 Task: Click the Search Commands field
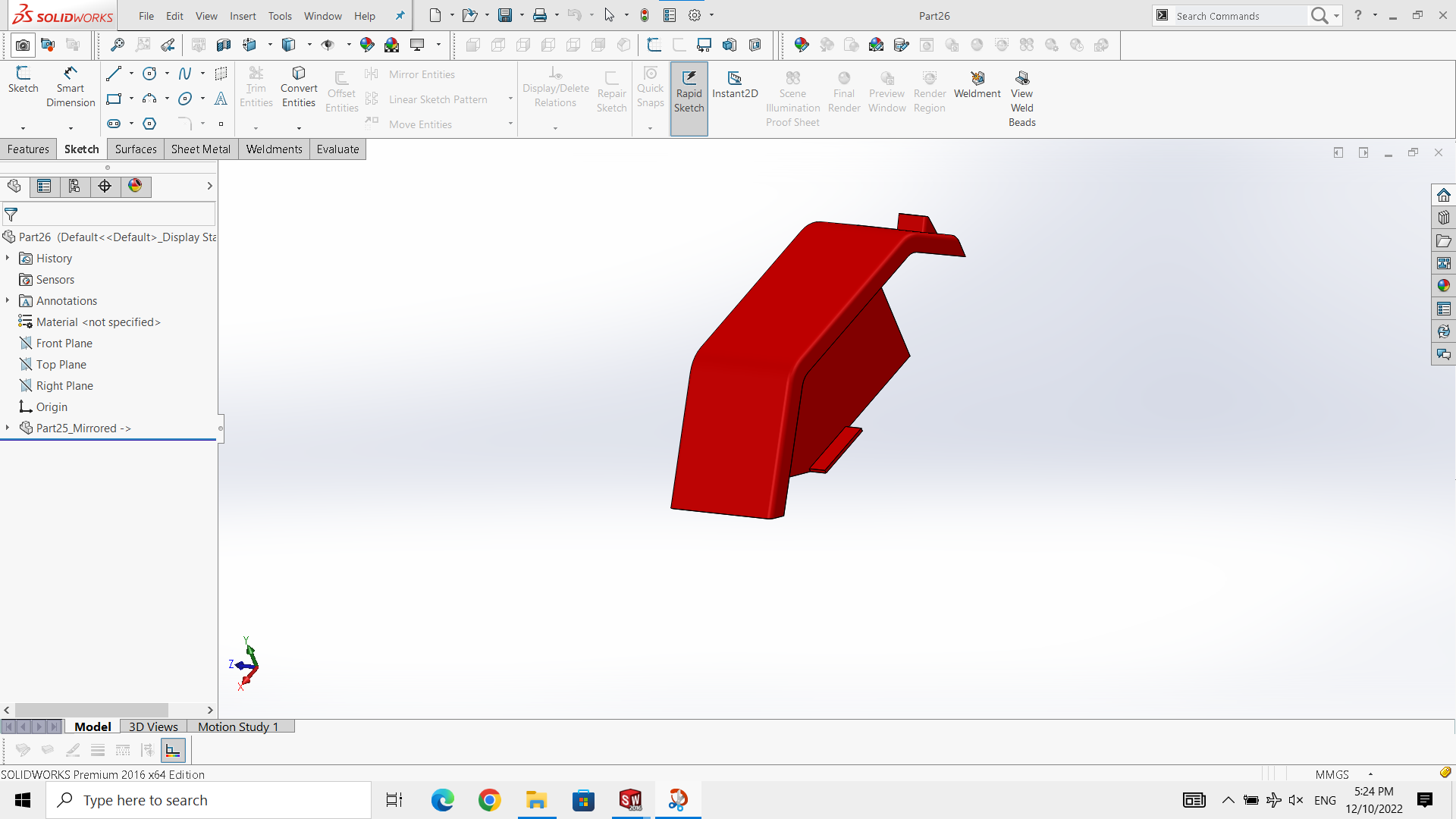click(1239, 16)
